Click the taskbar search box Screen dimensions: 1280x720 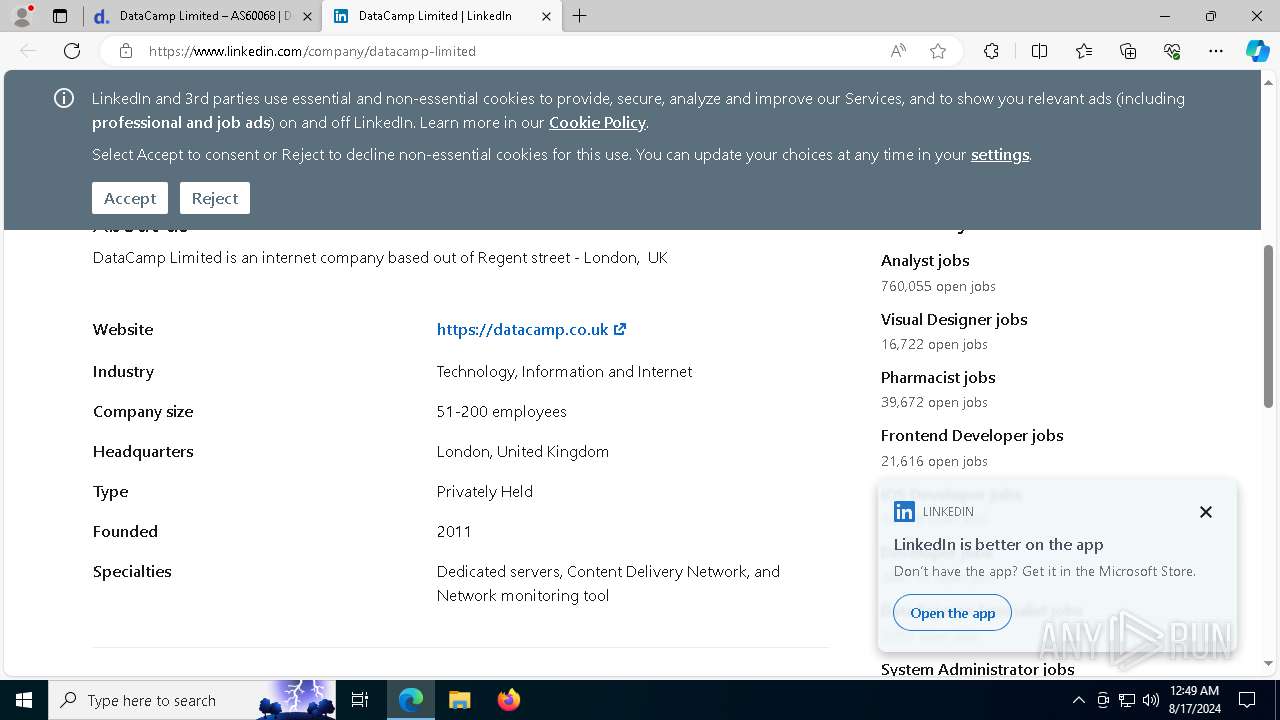(192, 700)
